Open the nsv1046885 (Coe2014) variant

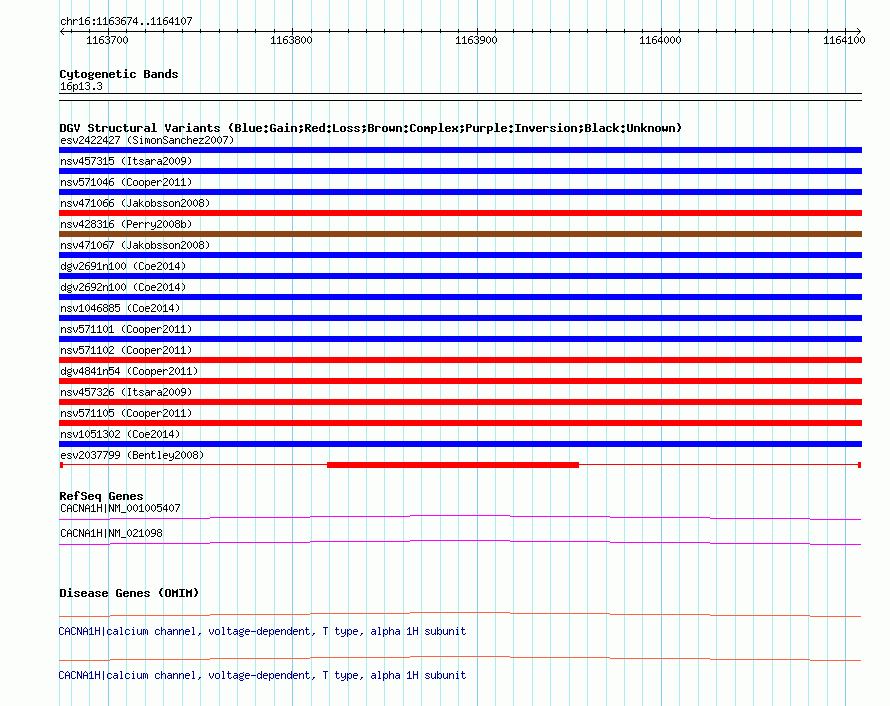click(120, 308)
